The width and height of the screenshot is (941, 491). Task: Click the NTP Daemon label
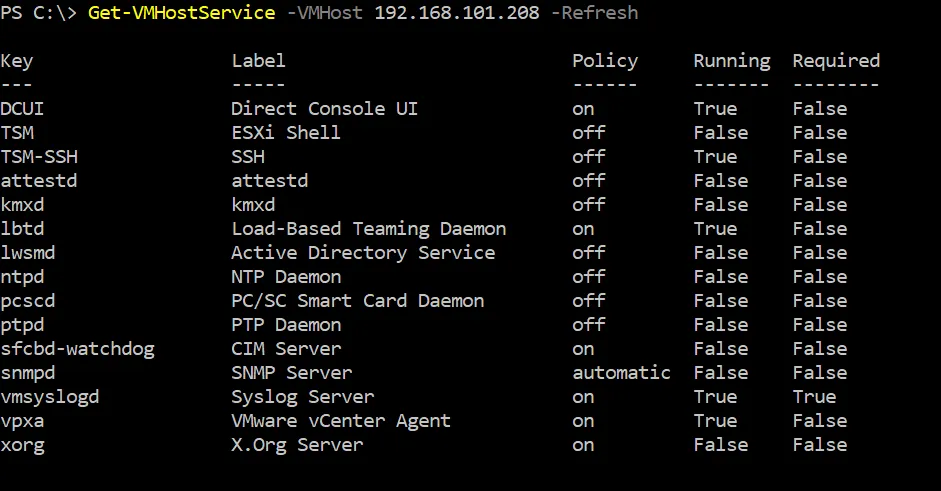pyautogui.click(x=286, y=277)
